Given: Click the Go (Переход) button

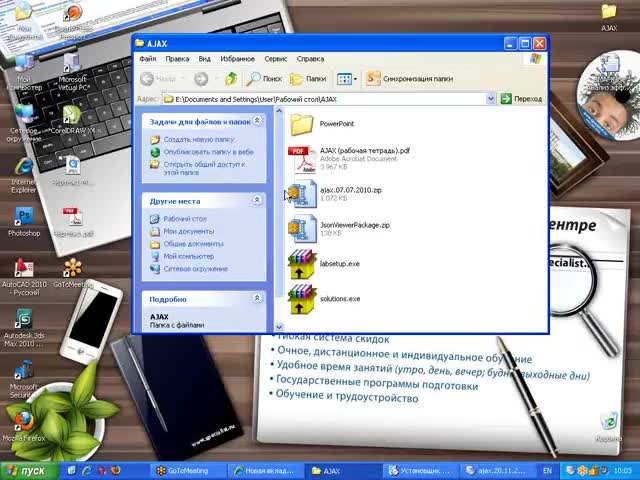Looking at the screenshot, I should [521, 99].
